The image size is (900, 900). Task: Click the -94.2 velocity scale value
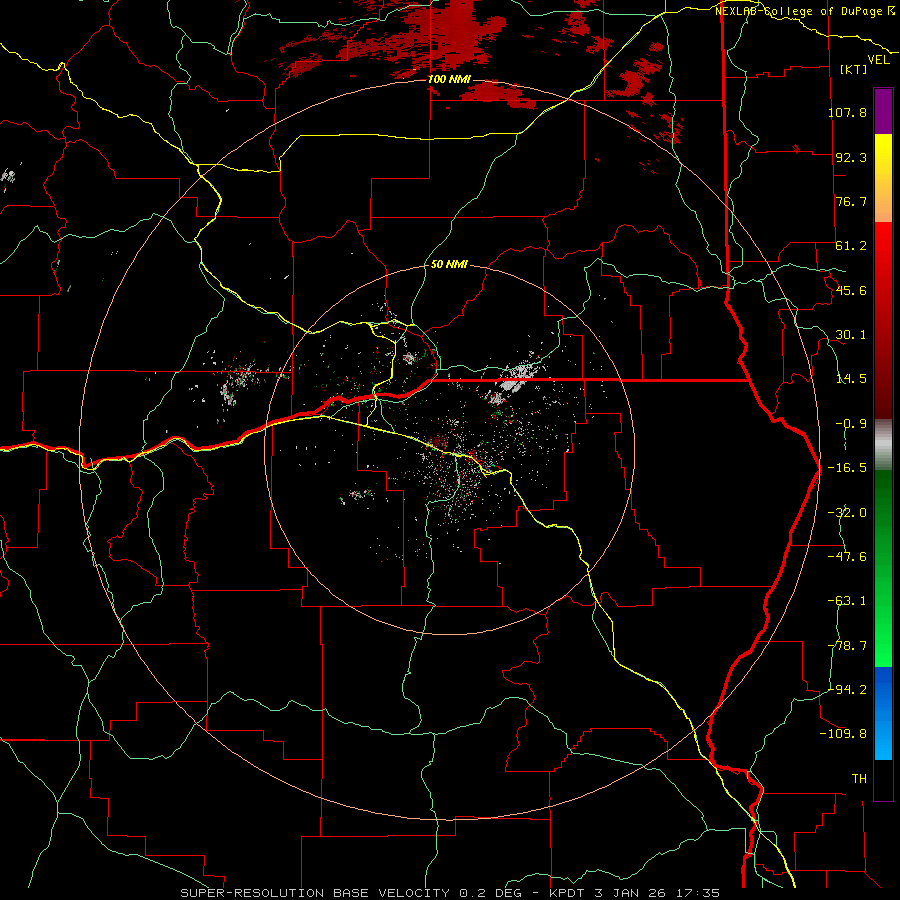tap(847, 690)
